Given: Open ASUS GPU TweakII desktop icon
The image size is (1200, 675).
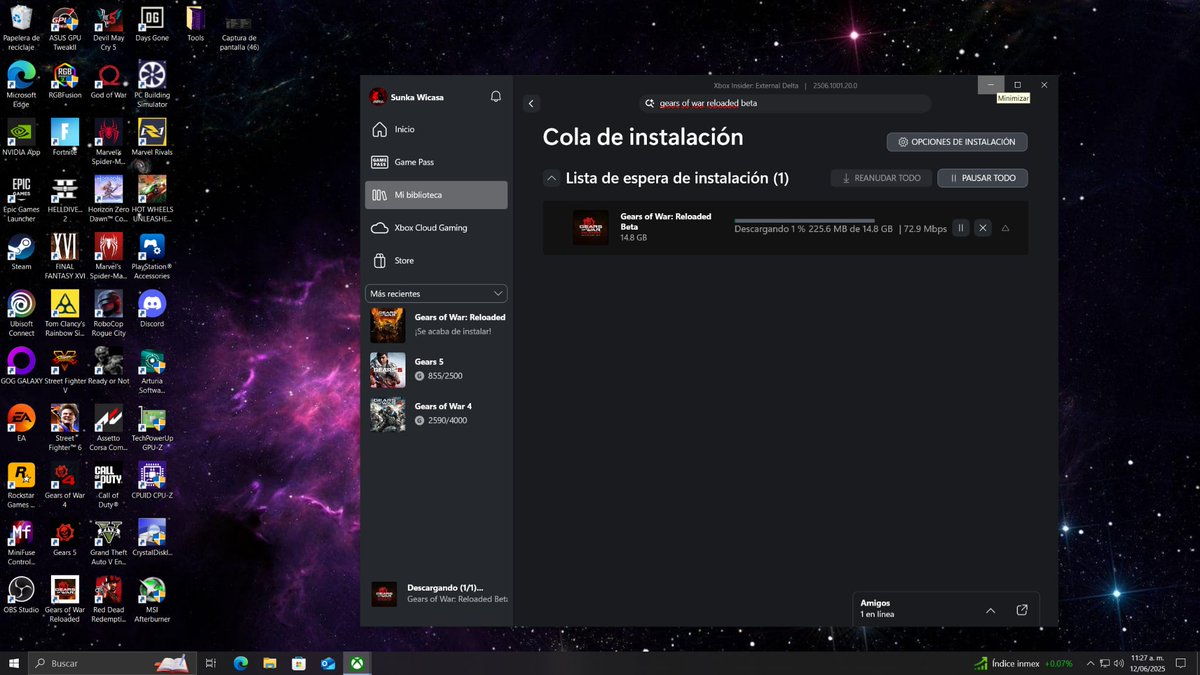Looking at the screenshot, I should 65,28.
